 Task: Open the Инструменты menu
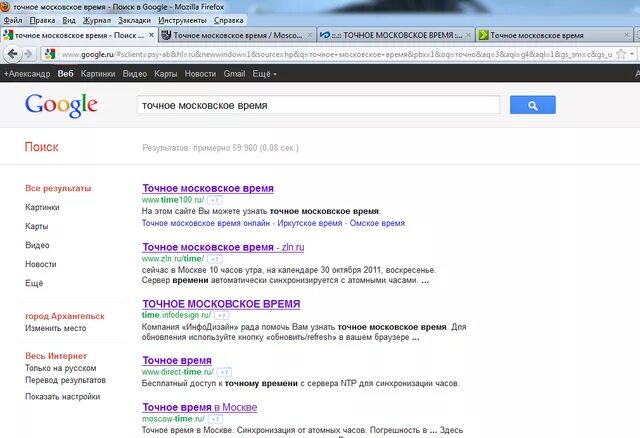point(182,20)
